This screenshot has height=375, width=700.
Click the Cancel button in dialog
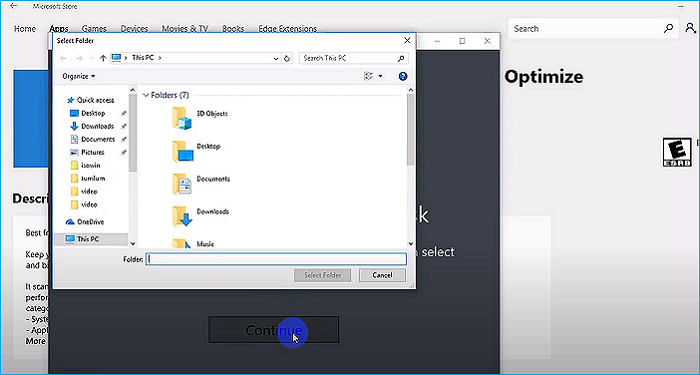coord(382,275)
